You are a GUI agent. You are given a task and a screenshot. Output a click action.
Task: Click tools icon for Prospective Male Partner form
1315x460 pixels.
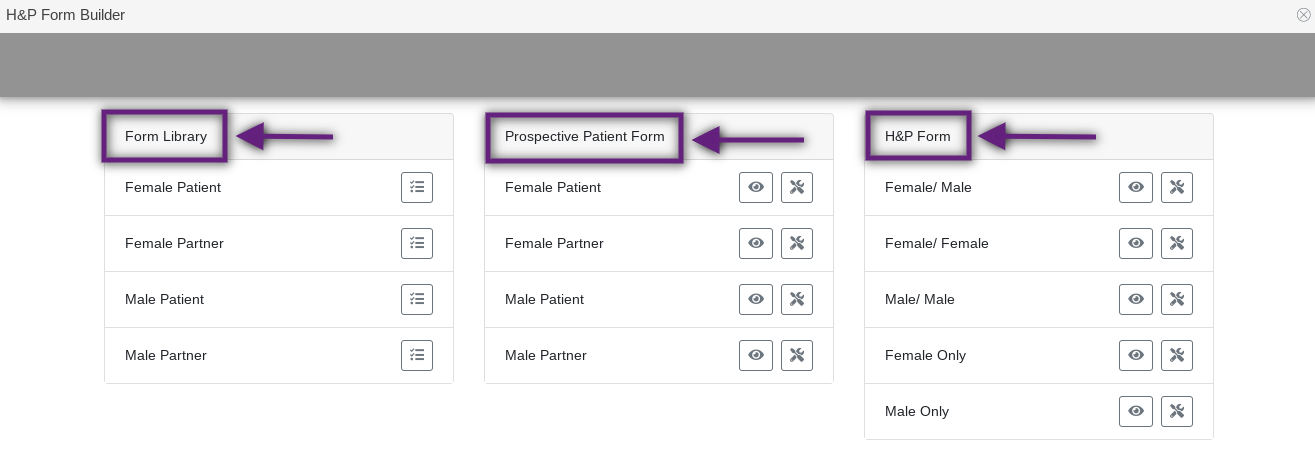[x=797, y=355]
